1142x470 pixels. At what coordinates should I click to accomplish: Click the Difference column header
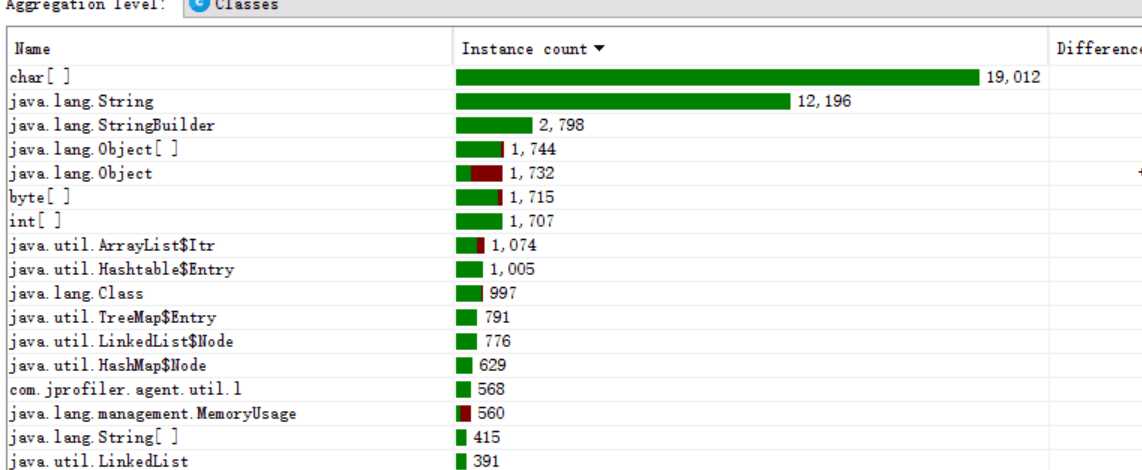tap(1098, 49)
